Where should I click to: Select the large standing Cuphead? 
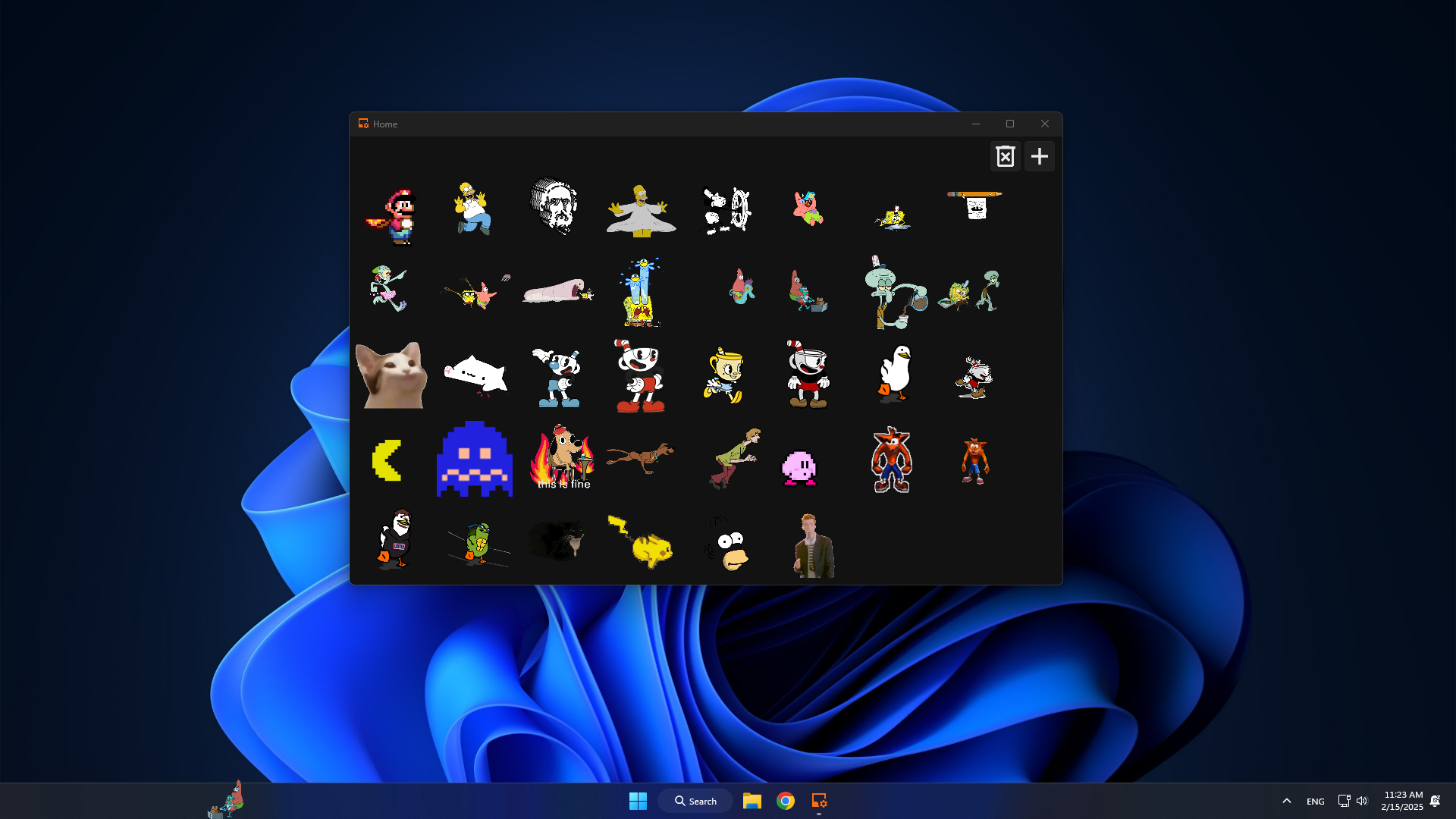641,376
